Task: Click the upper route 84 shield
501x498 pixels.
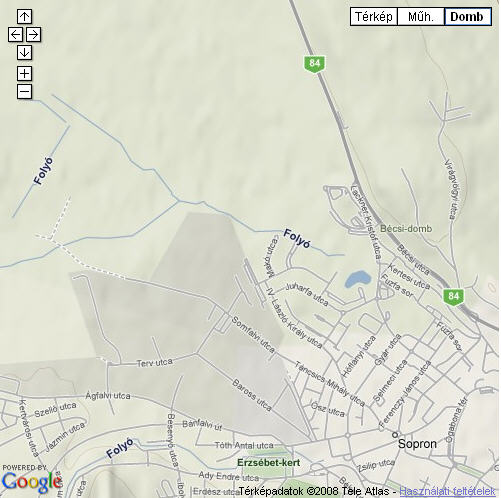Action: point(314,63)
